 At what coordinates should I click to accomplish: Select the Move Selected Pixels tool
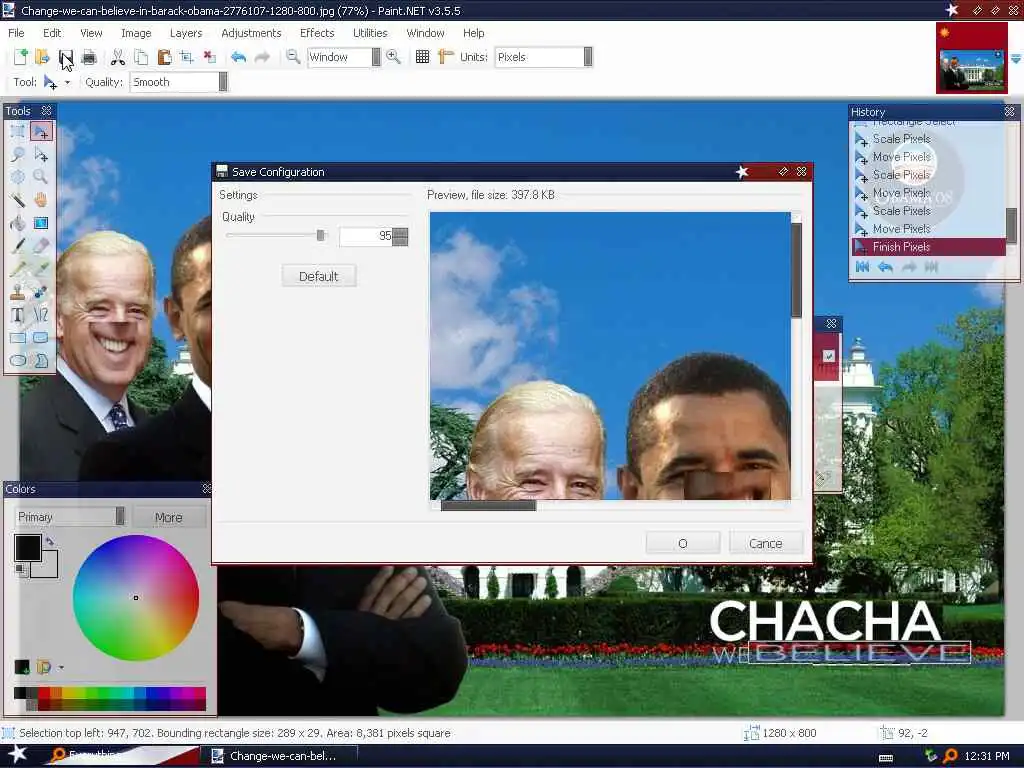coord(41,132)
